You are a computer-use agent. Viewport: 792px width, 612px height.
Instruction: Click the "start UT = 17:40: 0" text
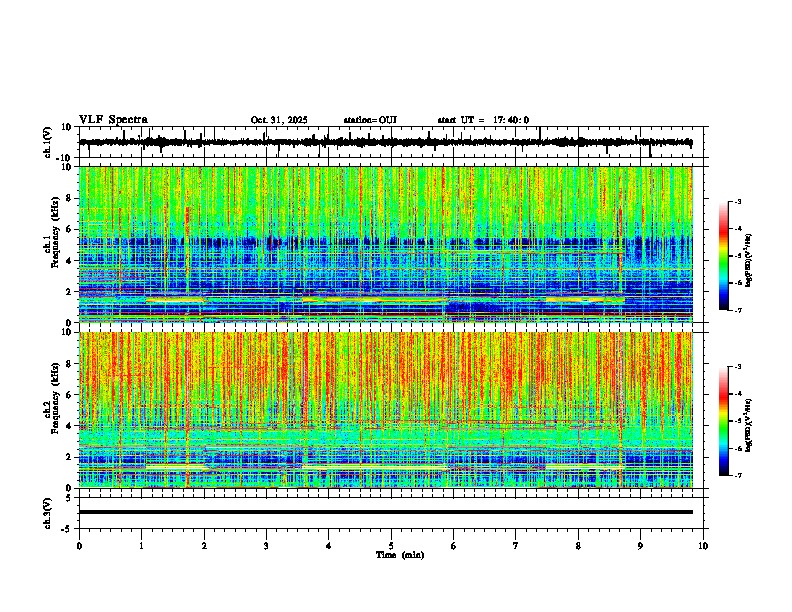coord(483,120)
